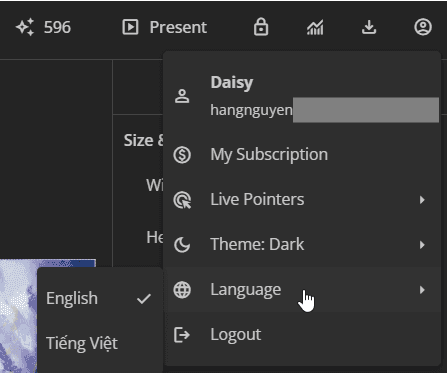
Task: Log out using the Logout item
Action: click(x=302, y=335)
